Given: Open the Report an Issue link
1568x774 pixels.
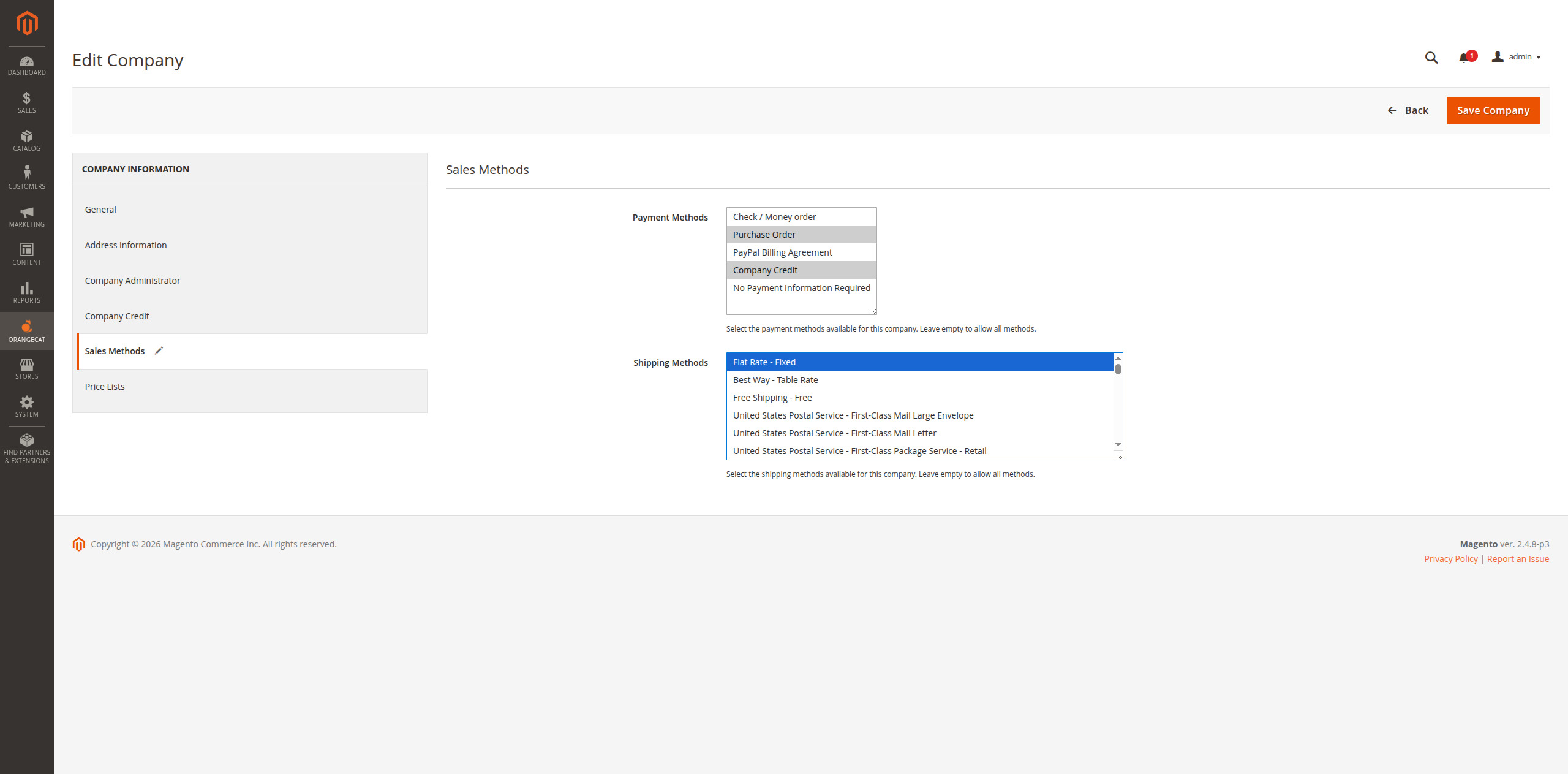Looking at the screenshot, I should click(1517, 559).
